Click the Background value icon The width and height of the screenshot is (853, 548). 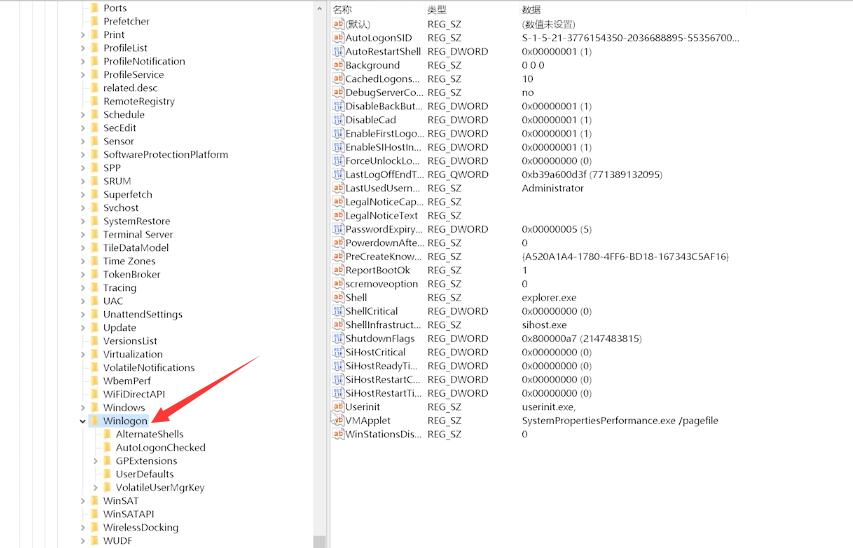pos(338,65)
